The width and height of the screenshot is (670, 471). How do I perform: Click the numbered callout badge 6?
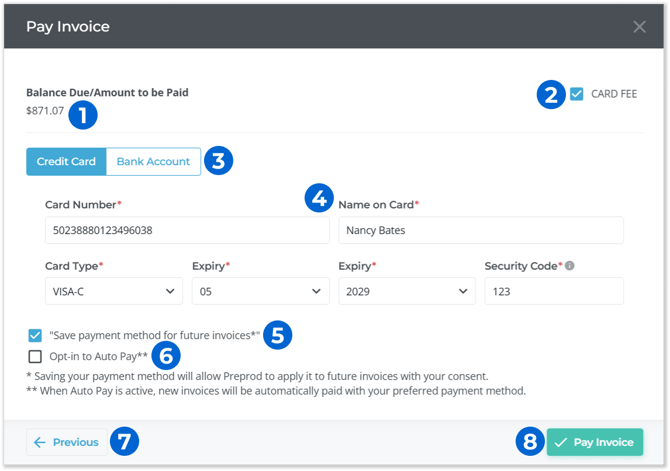click(166, 356)
